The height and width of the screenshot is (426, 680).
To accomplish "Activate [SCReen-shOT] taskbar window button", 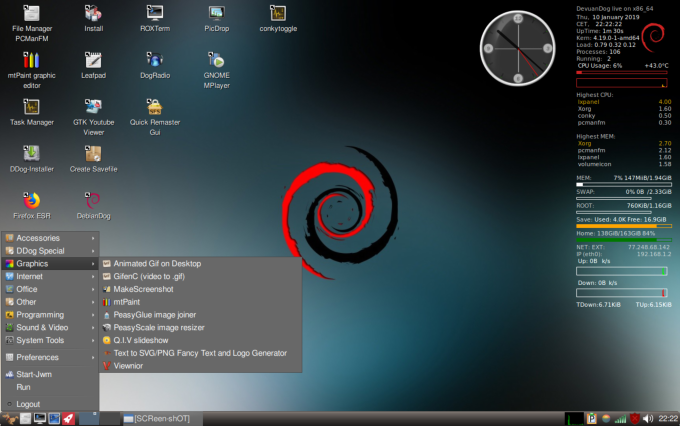I will click(162, 419).
